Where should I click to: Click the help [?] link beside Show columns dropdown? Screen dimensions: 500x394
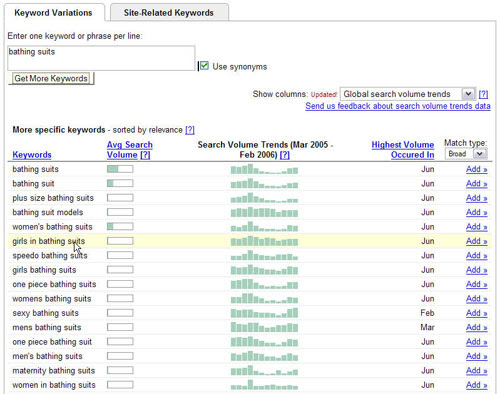coord(483,94)
